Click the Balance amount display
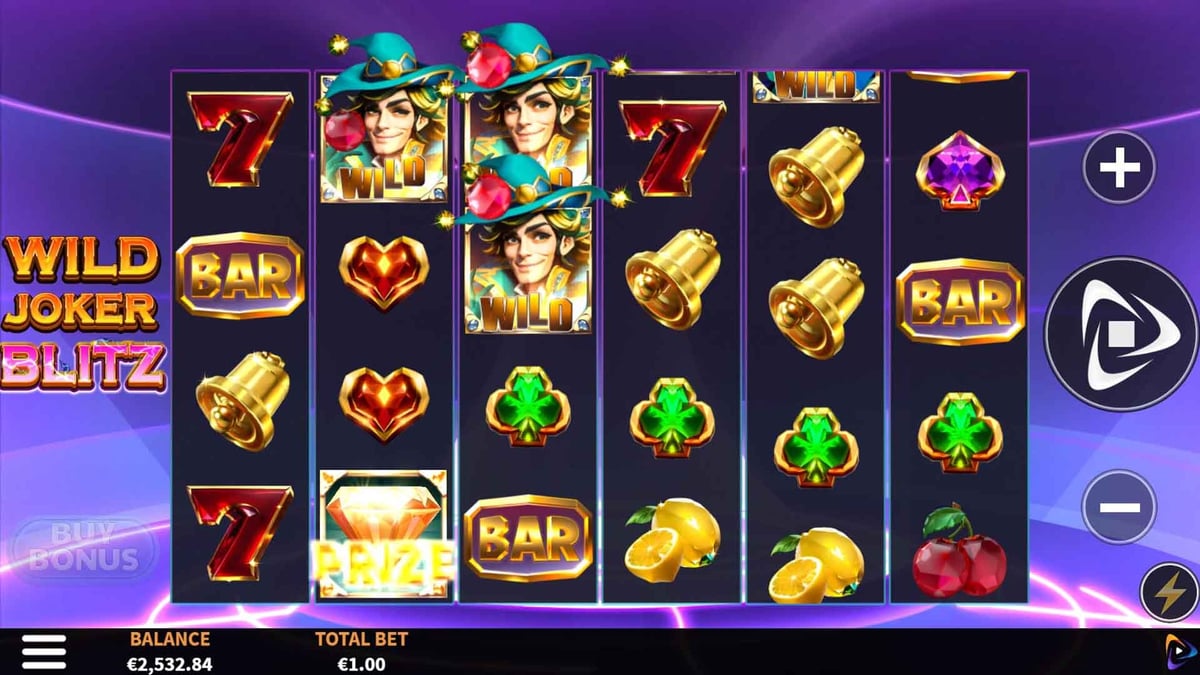This screenshot has height=675, width=1200. pos(171,663)
